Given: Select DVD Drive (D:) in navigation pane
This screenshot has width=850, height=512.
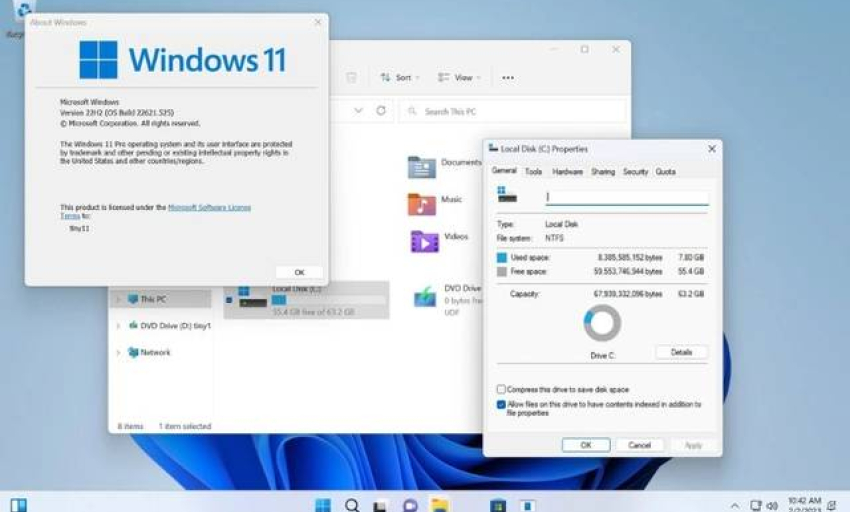Looking at the screenshot, I should 170,325.
